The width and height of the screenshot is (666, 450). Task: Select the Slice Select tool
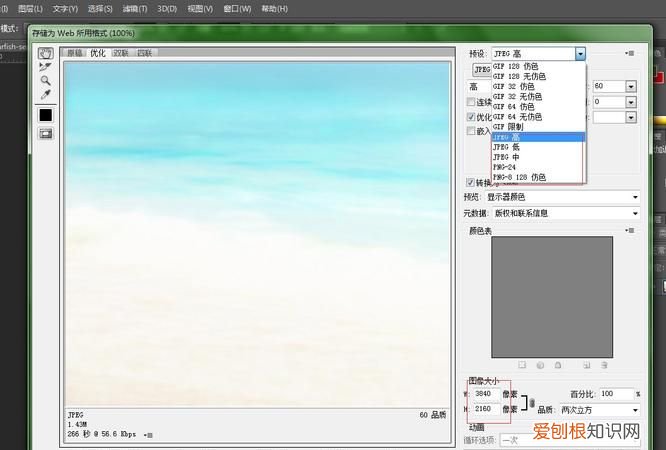(45, 67)
